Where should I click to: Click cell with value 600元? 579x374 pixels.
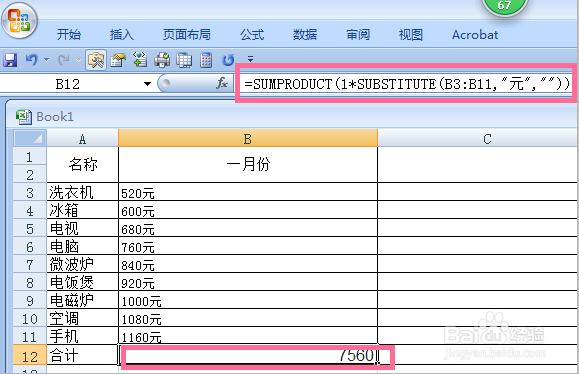pos(248,210)
